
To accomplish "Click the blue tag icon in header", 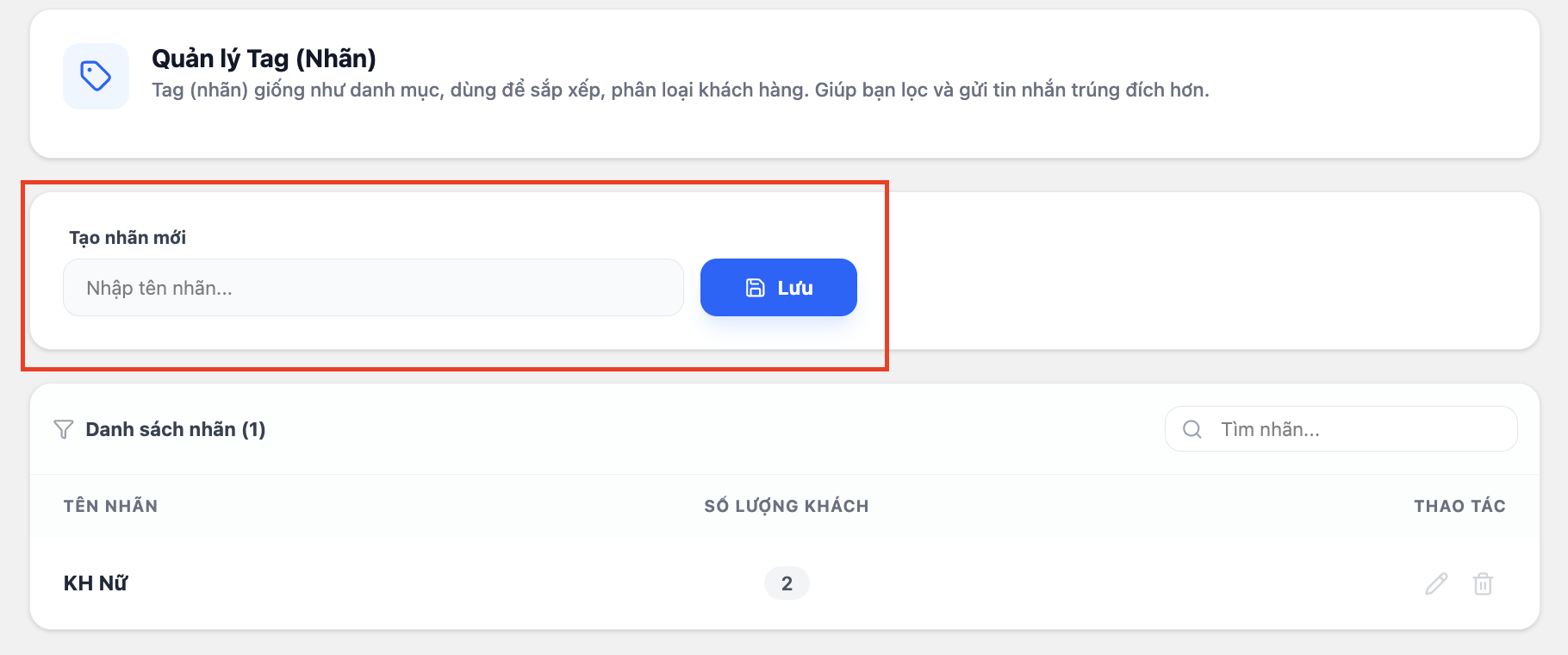I will coord(96,76).
